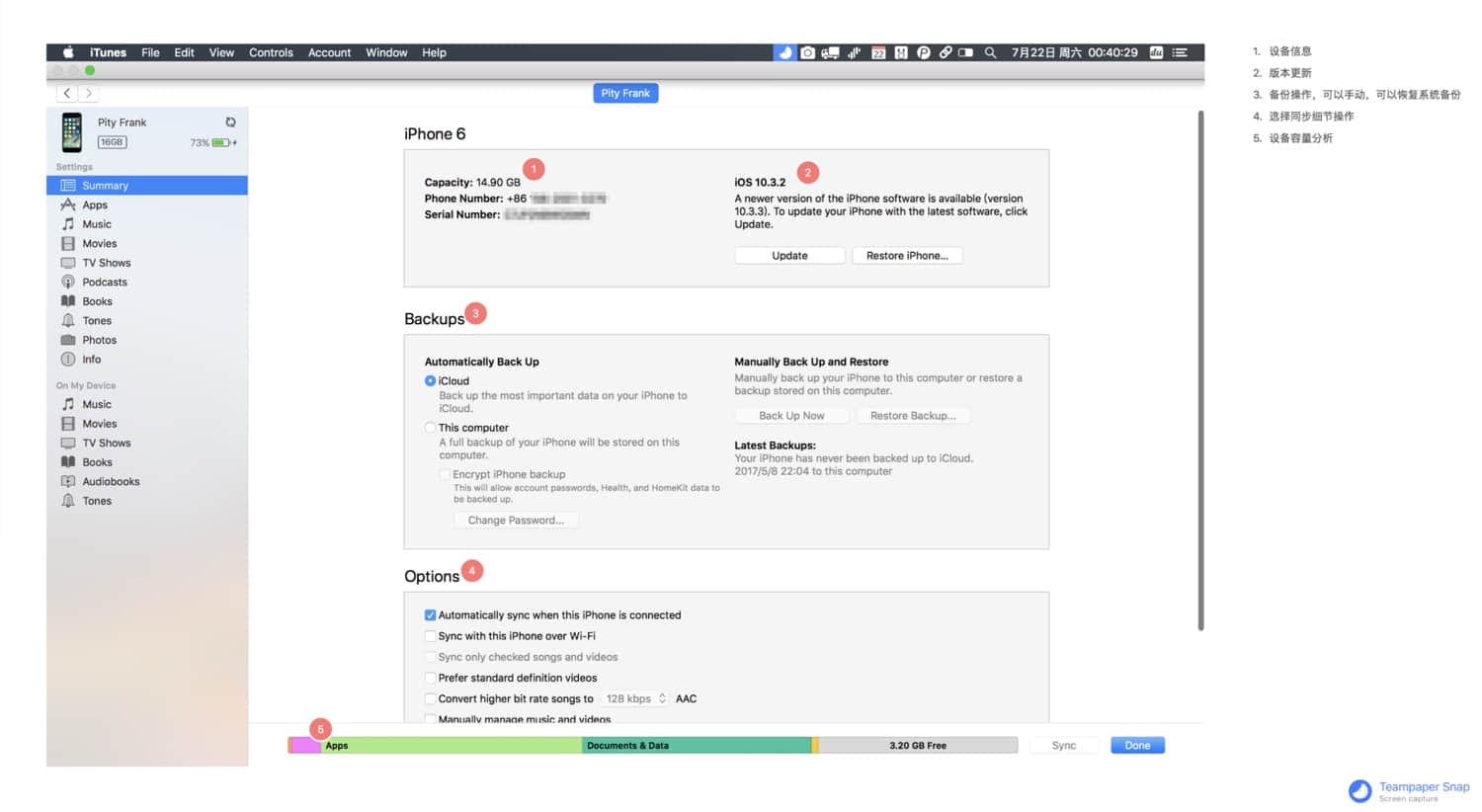Click Back Up Now button
Viewport: 1482px width, 812px height.
pos(791,416)
